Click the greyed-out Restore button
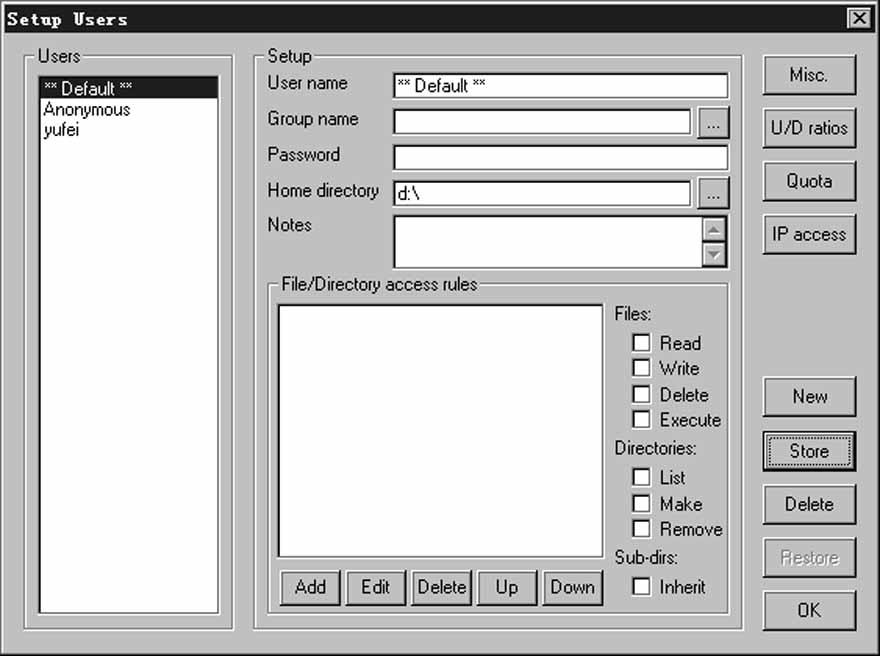880x656 pixels. (x=809, y=558)
